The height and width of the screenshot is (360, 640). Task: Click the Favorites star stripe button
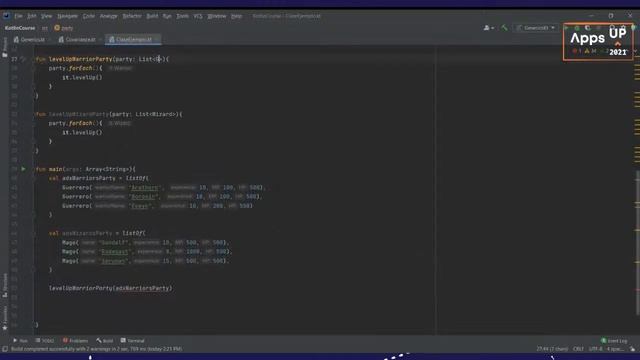(4, 318)
